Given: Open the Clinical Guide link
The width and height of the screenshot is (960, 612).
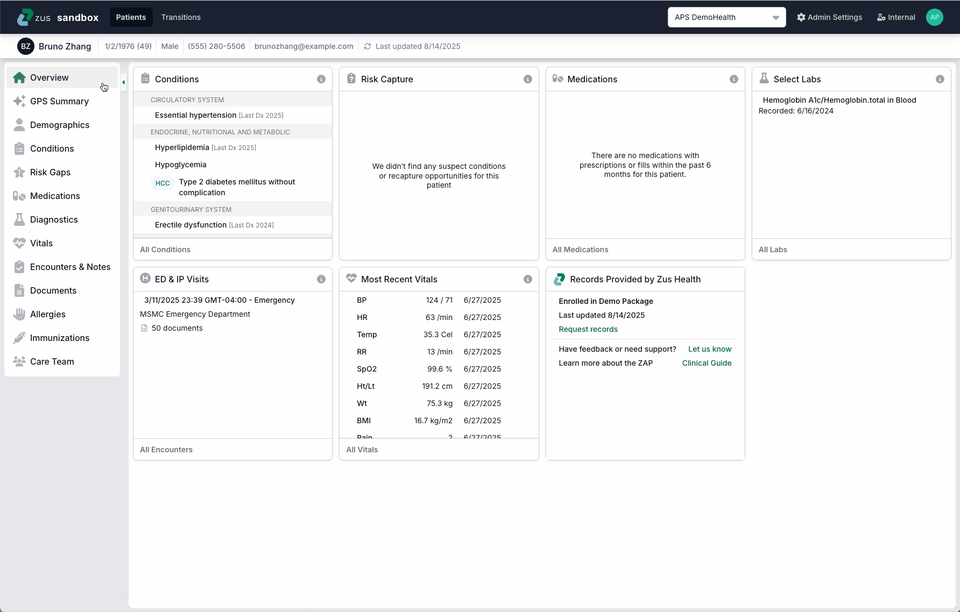Looking at the screenshot, I should pos(707,364).
